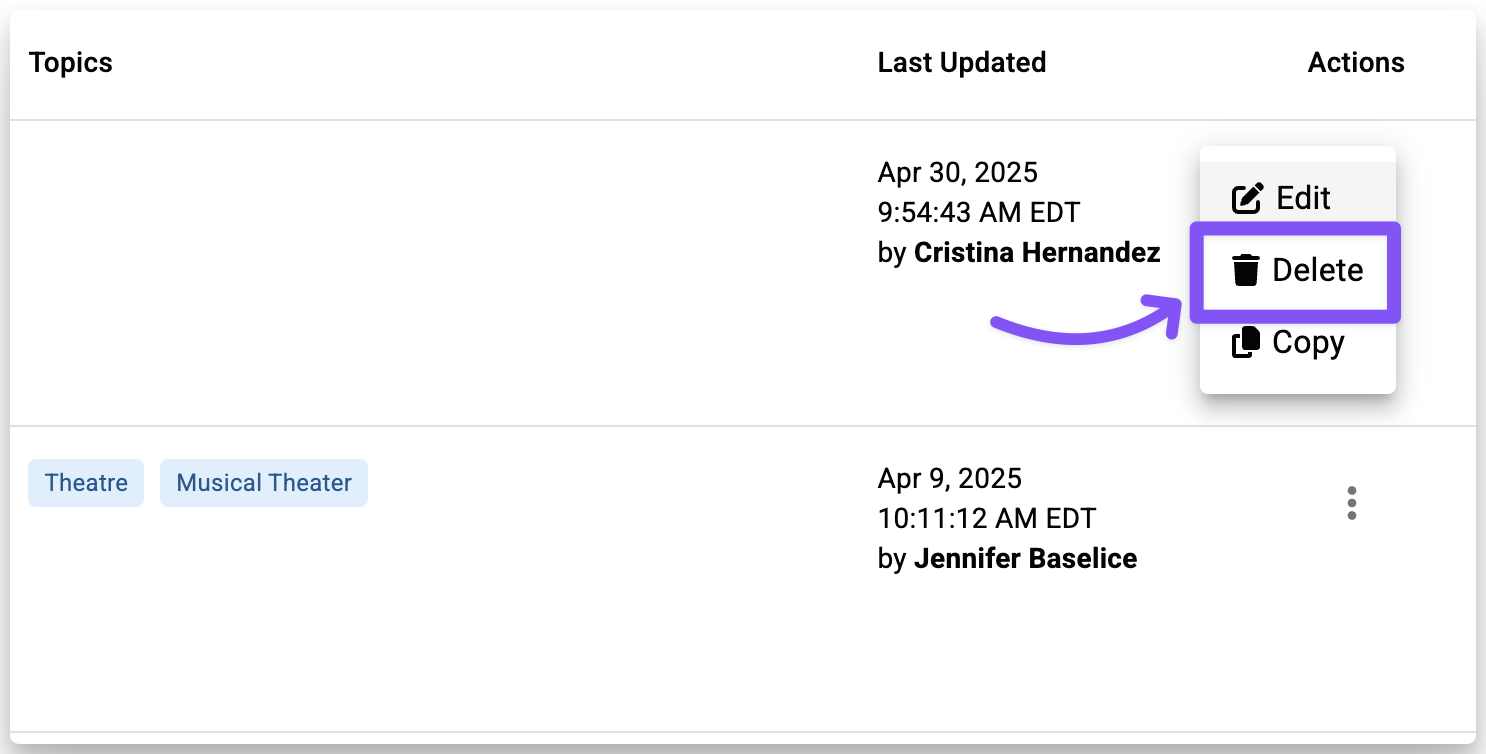Viewport: 1486px width, 754px height.
Task: Open the three-dot actions menu for Jennifer's row
Action: click(1351, 503)
